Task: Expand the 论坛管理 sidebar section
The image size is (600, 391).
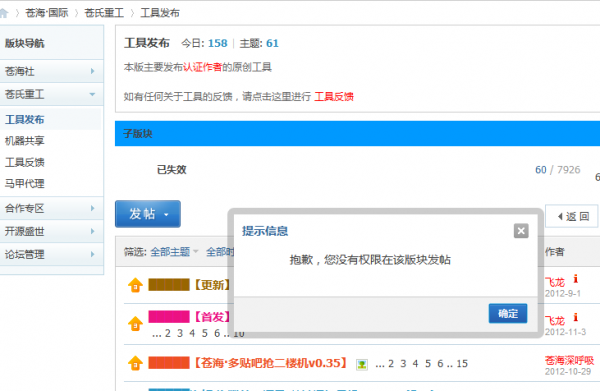Action: 52,254
